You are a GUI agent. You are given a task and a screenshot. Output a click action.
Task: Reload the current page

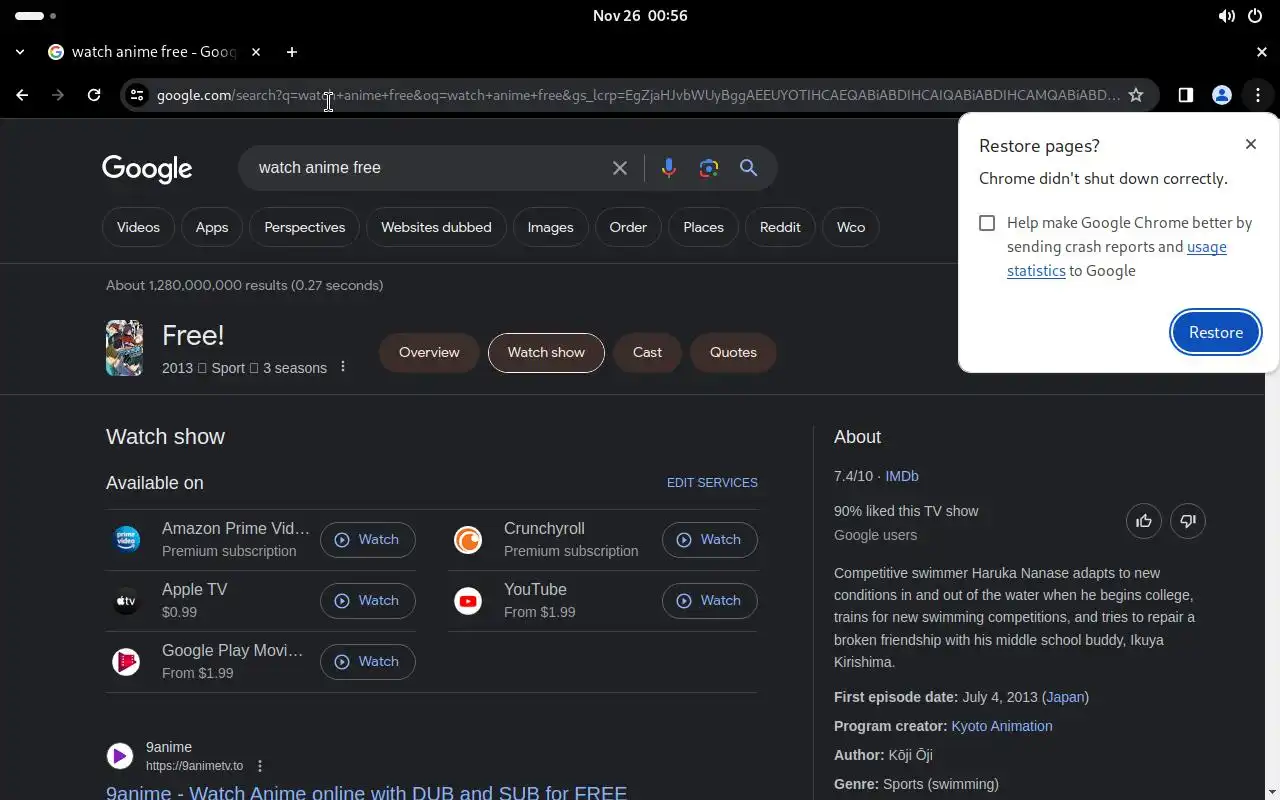coord(94,95)
